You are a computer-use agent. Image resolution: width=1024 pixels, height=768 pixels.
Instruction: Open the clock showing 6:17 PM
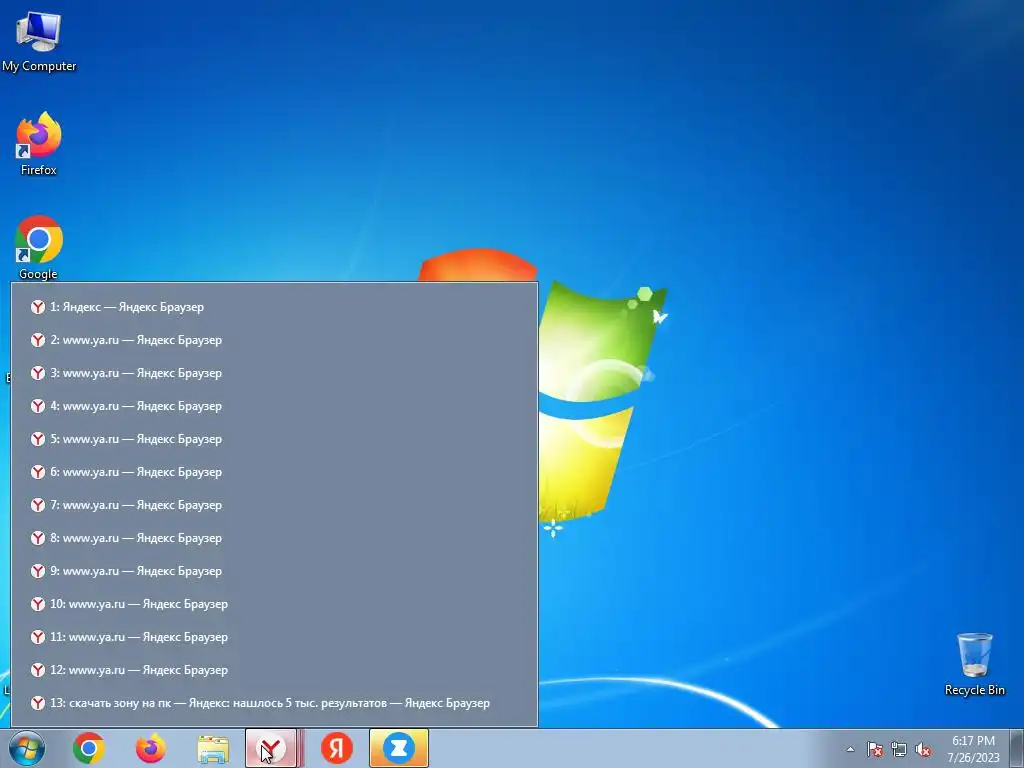(x=973, y=749)
